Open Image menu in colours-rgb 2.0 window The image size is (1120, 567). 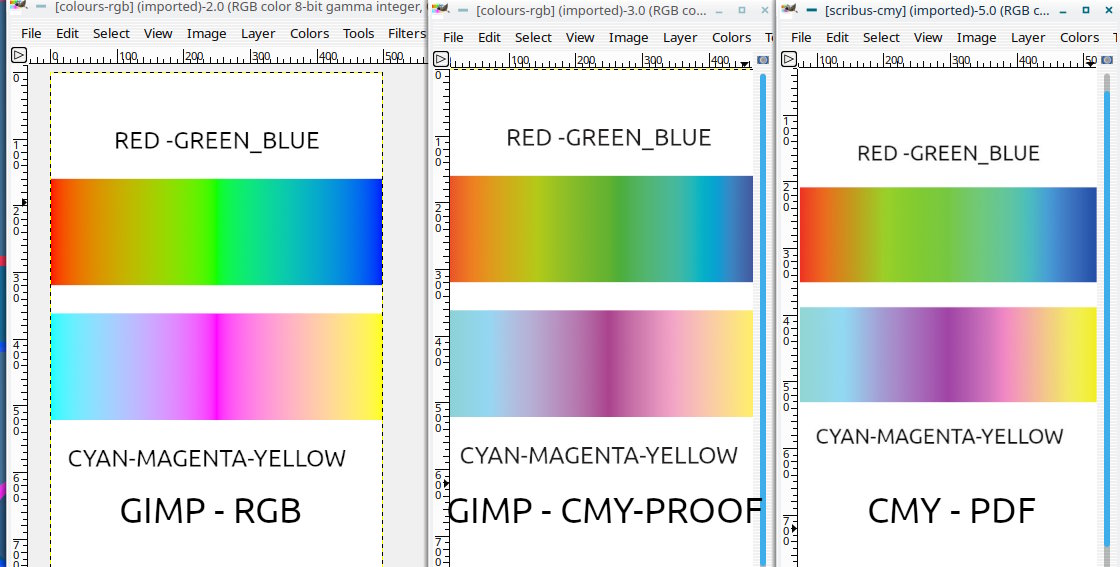206,34
